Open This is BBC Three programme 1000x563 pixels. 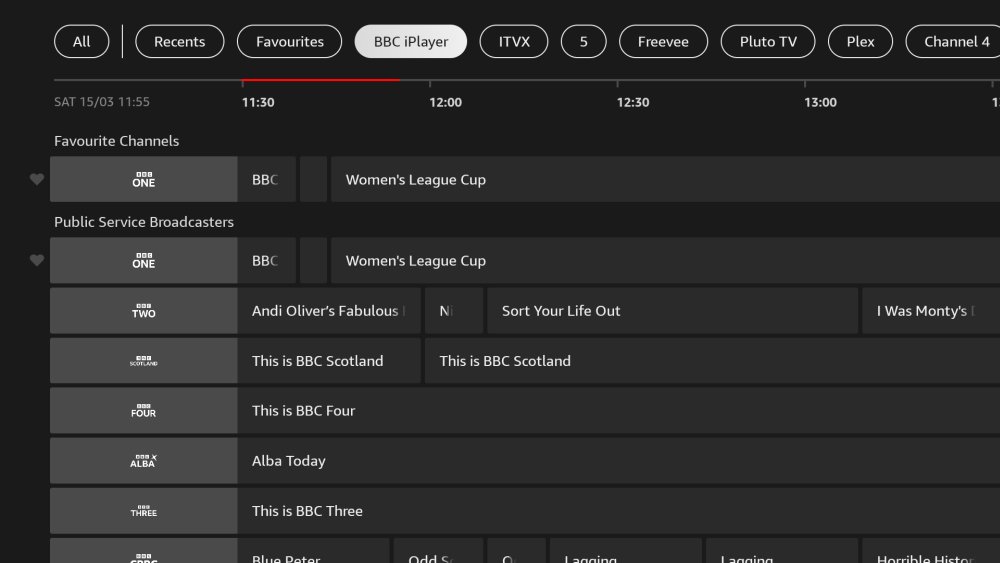tap(619, 511)
